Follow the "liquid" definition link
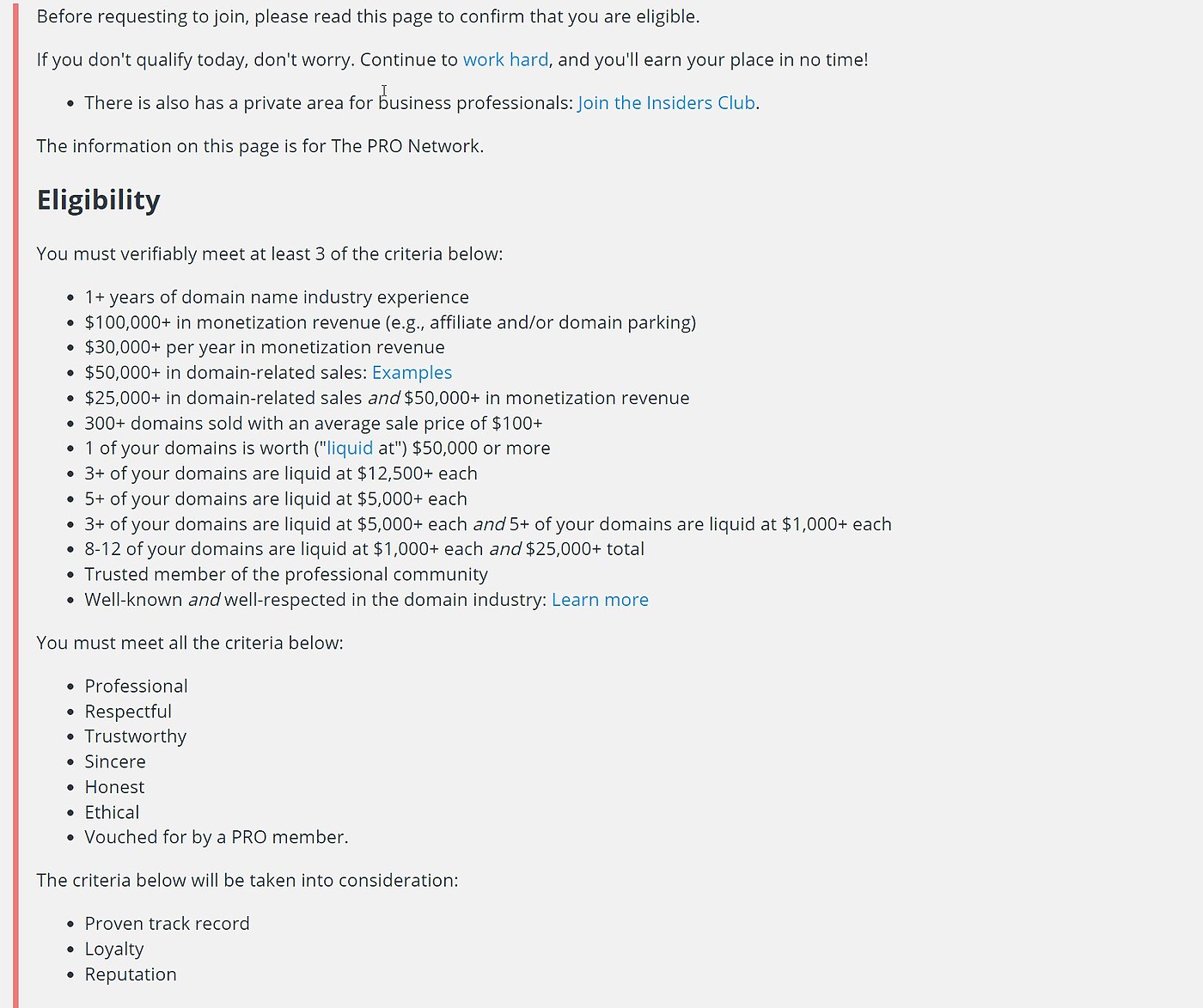1203x1008 pixels. coord(350,449)
